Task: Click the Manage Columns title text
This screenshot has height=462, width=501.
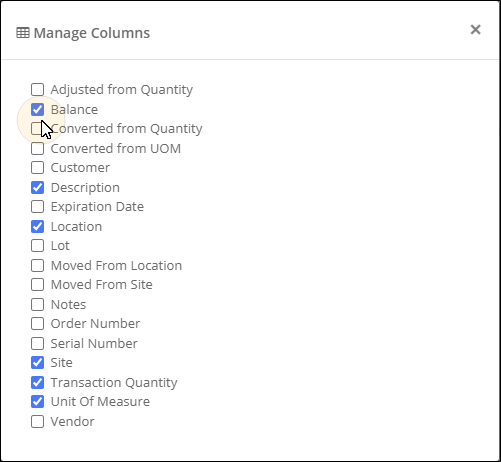Action: point(92,33)
